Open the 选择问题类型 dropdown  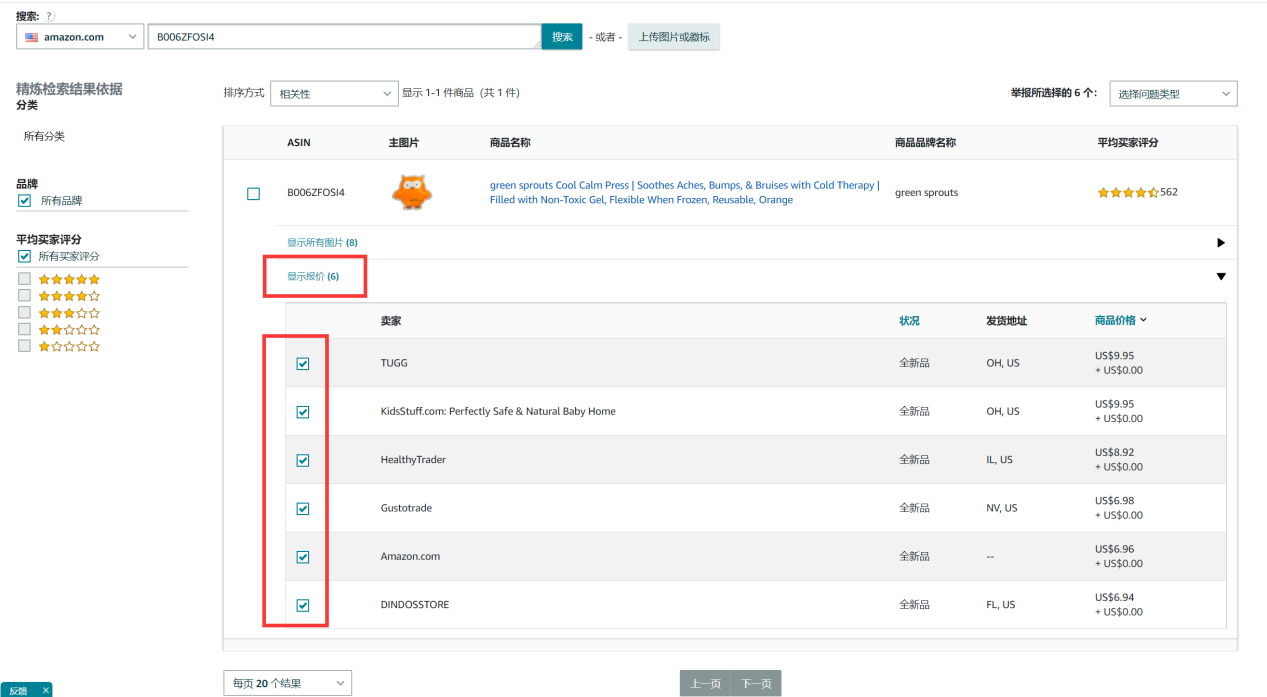[1173, 94]
